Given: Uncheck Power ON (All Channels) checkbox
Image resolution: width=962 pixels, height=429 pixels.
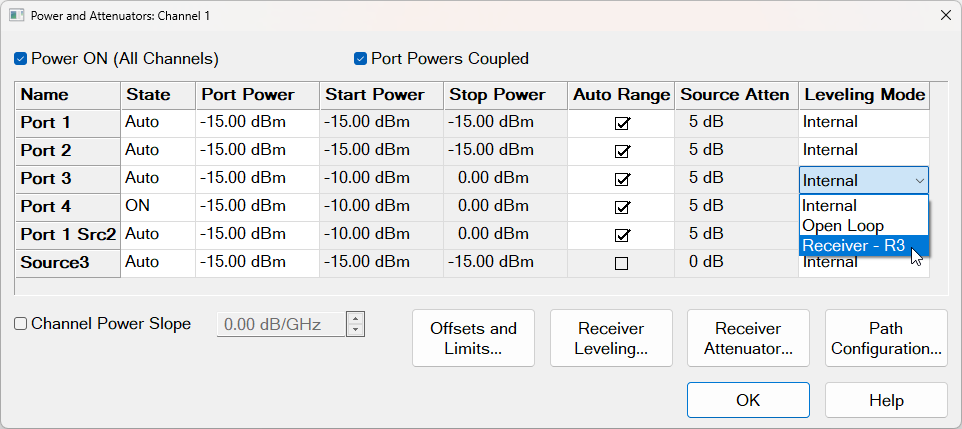Looking at the screenshot, I should pyautogui.click(x=21, y=59).
